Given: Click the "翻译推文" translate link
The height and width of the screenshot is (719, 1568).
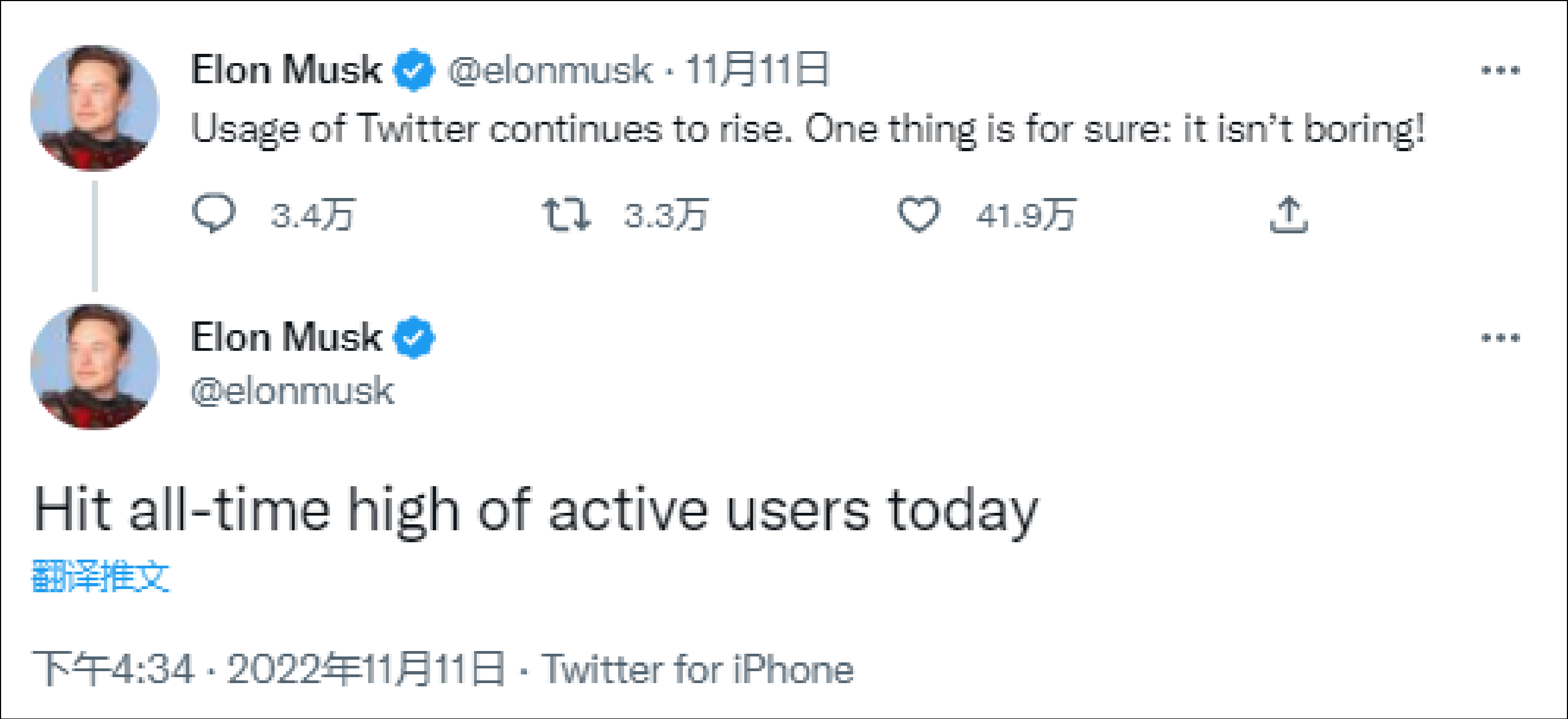Looking at the screenshot, I should pyautogui.click(x=101, y=576).
